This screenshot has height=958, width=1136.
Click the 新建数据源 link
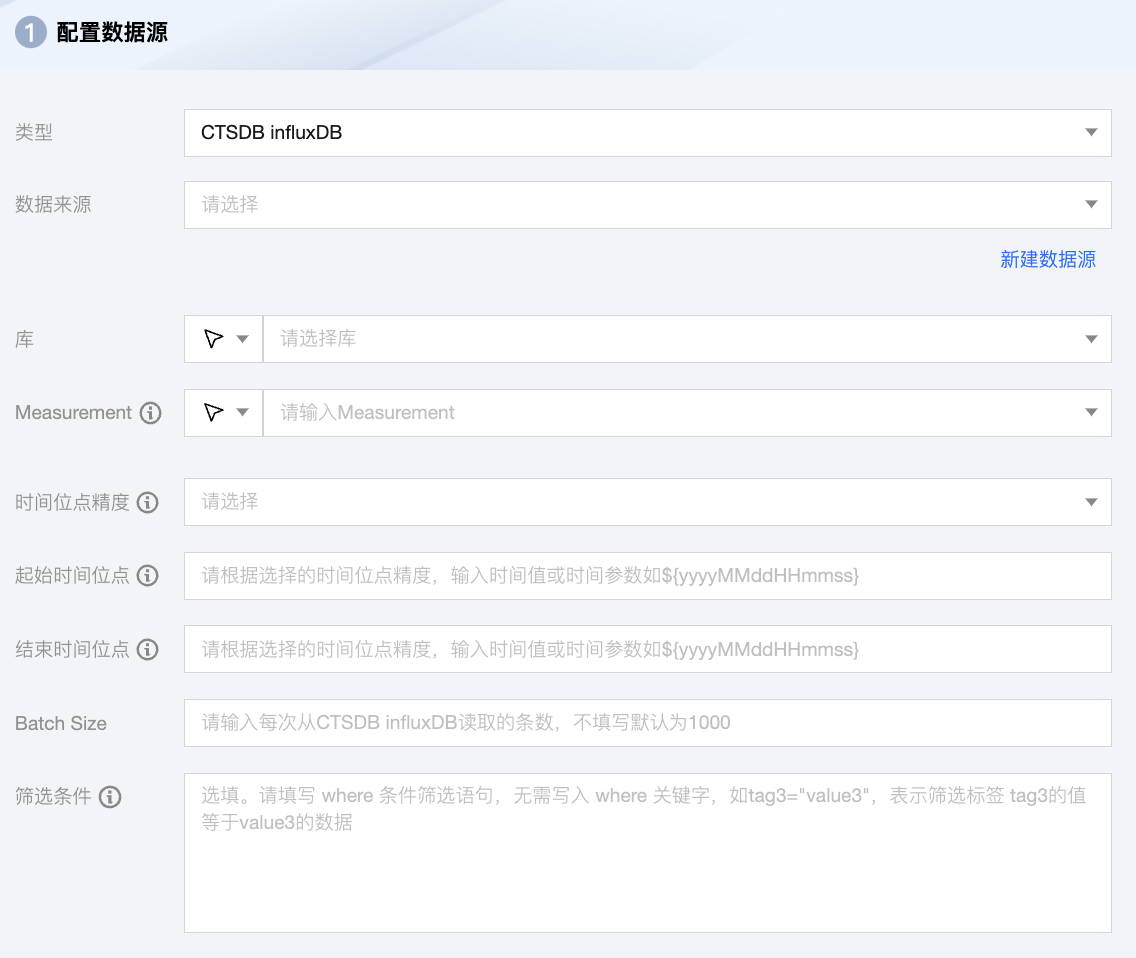[x=1047, y=259]
